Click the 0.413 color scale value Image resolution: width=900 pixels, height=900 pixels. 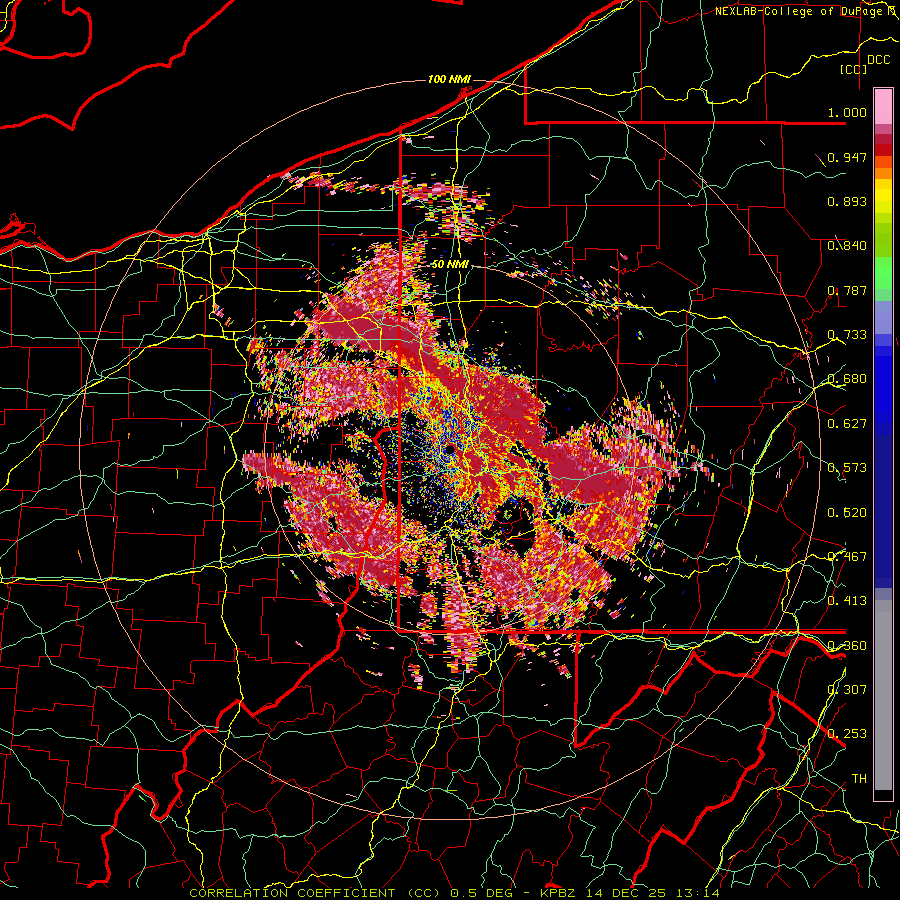[847, 601]
